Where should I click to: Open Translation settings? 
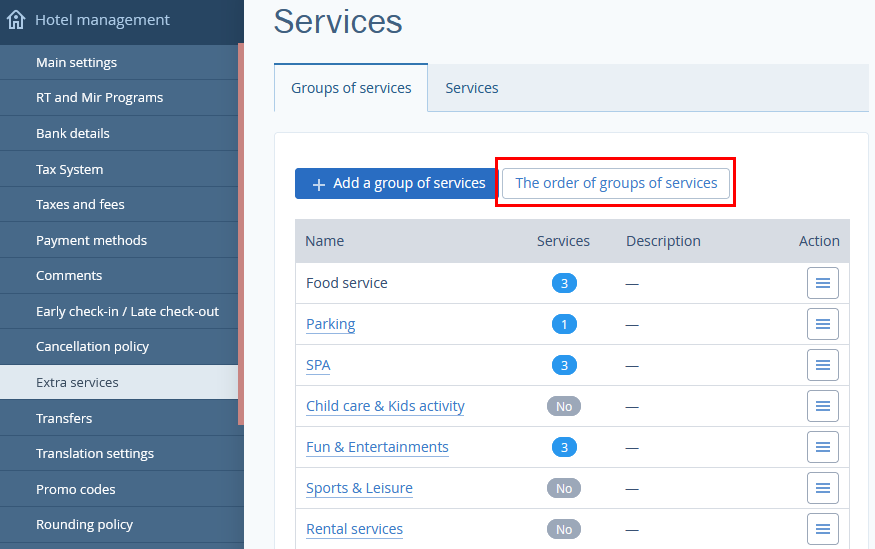point(119,454)
